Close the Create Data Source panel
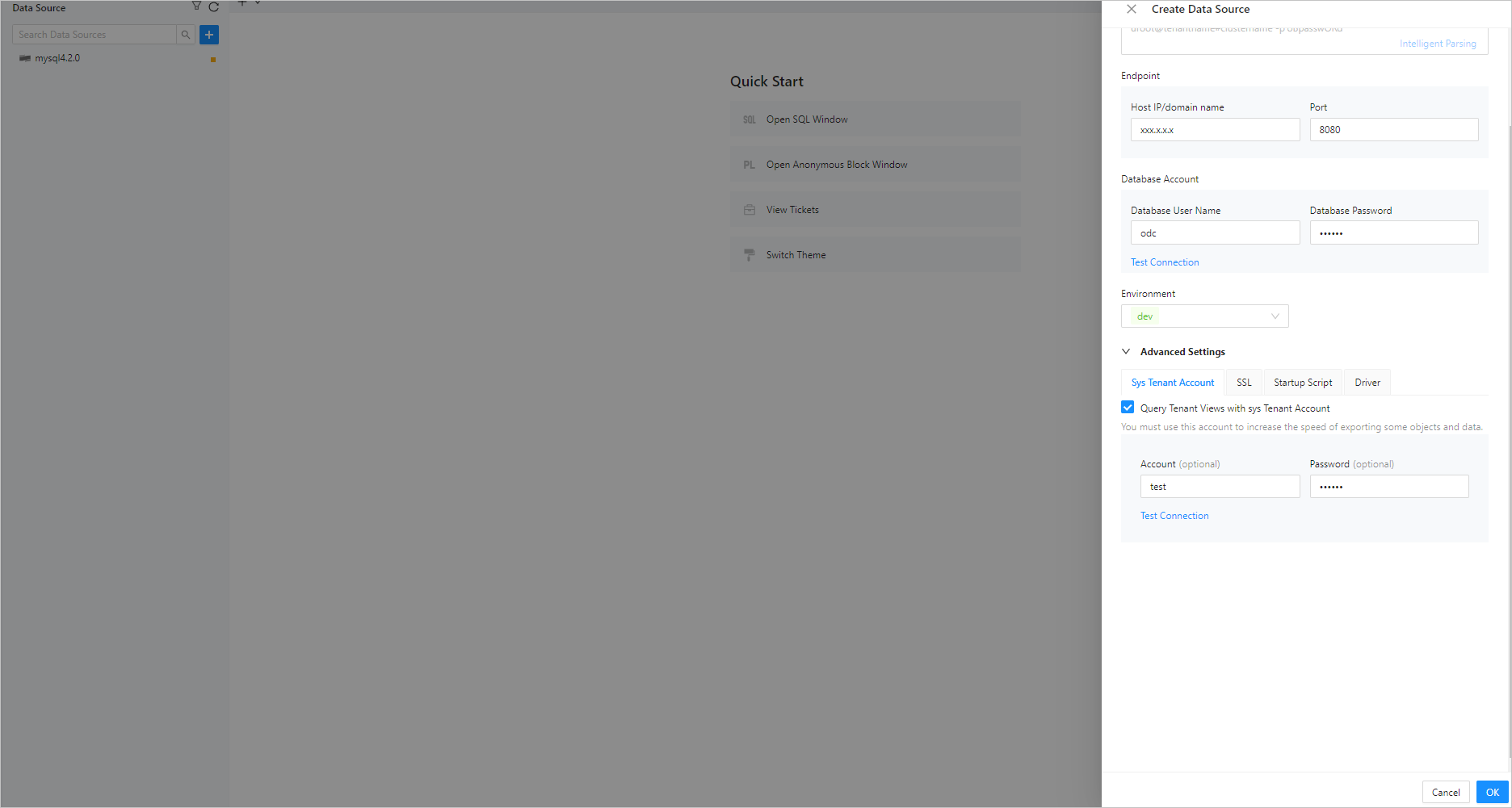The image size is (1512, 808). [x=1132, y=9]
